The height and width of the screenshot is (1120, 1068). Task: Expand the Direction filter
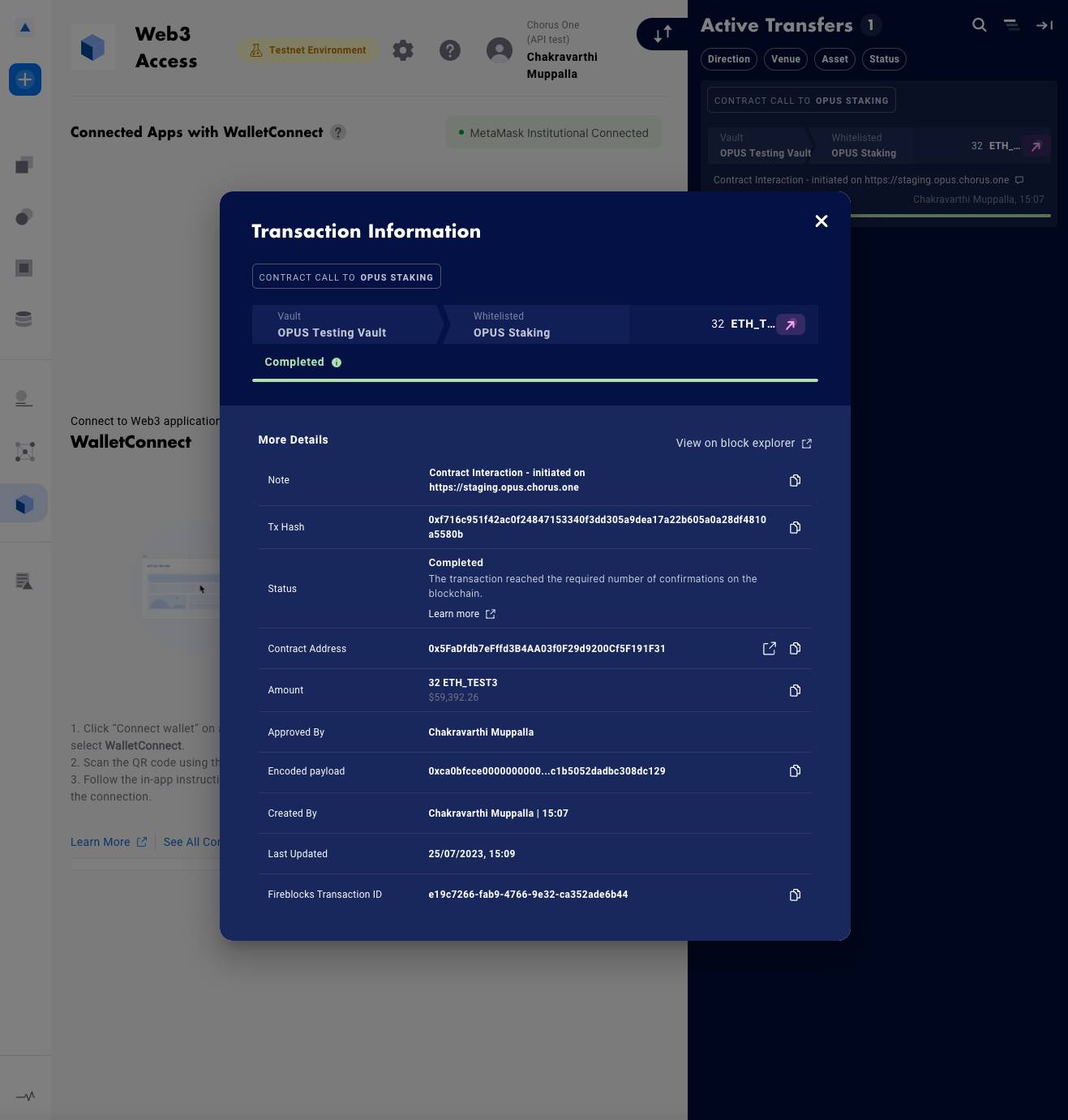click(729, 59)
